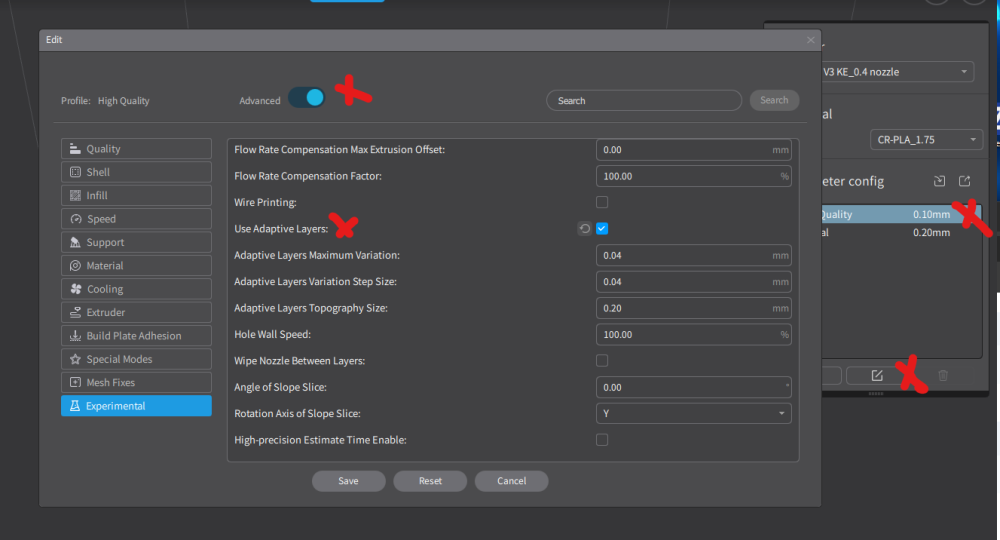Click the edit profile pencil icon
1000x540 pixels.
pos(877,376)
